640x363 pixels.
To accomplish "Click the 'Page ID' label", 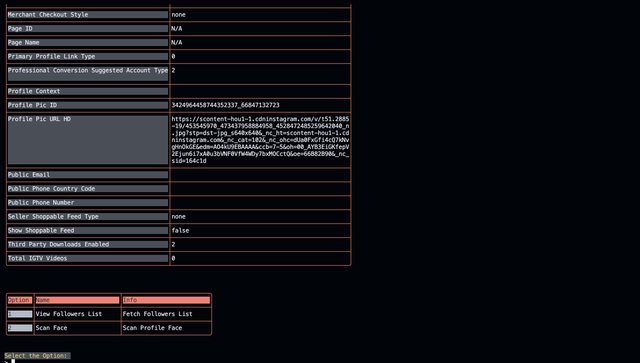I will [x=20, y=29].
